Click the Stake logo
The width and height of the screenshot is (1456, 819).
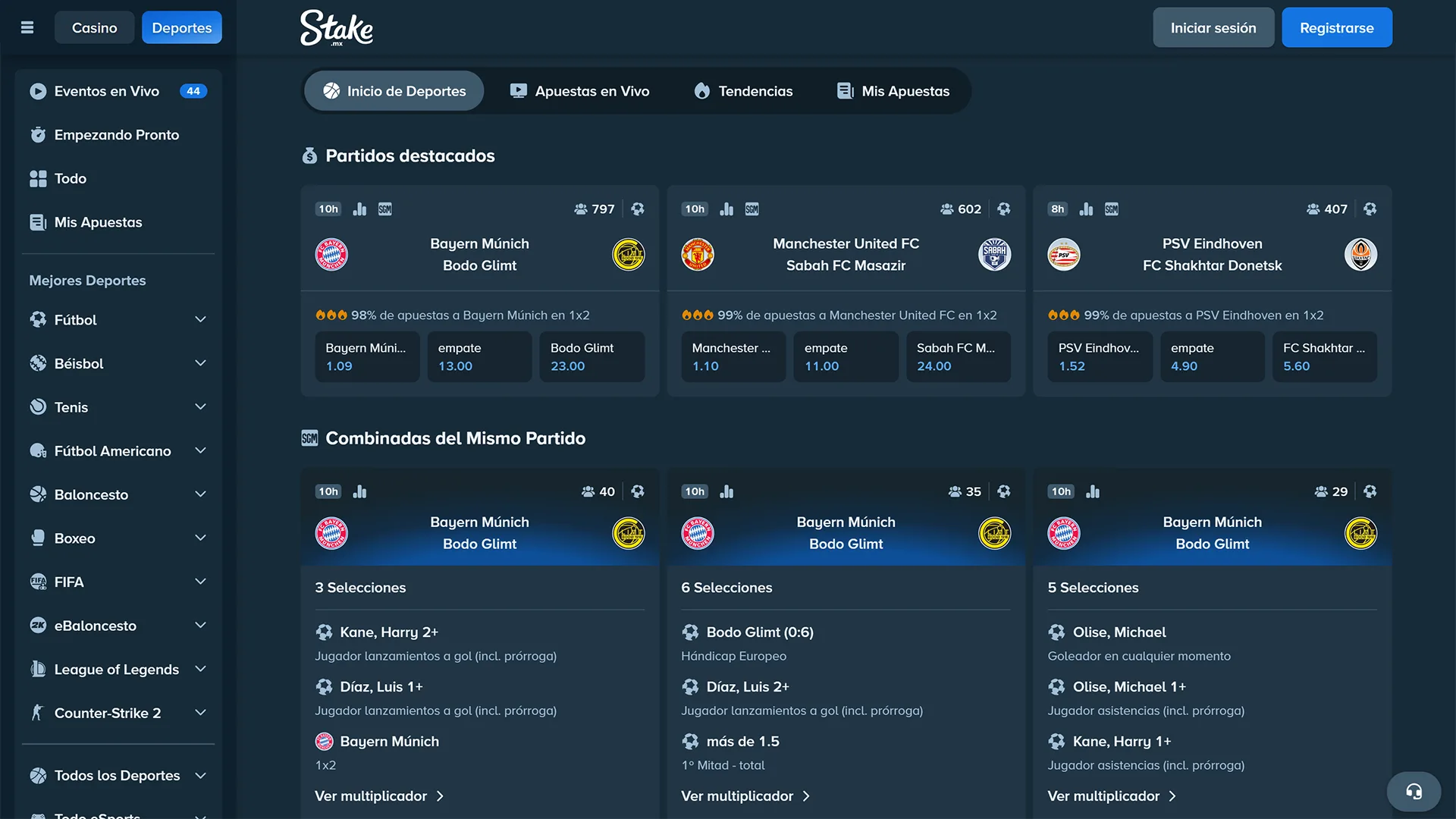(x=337, y=28)
